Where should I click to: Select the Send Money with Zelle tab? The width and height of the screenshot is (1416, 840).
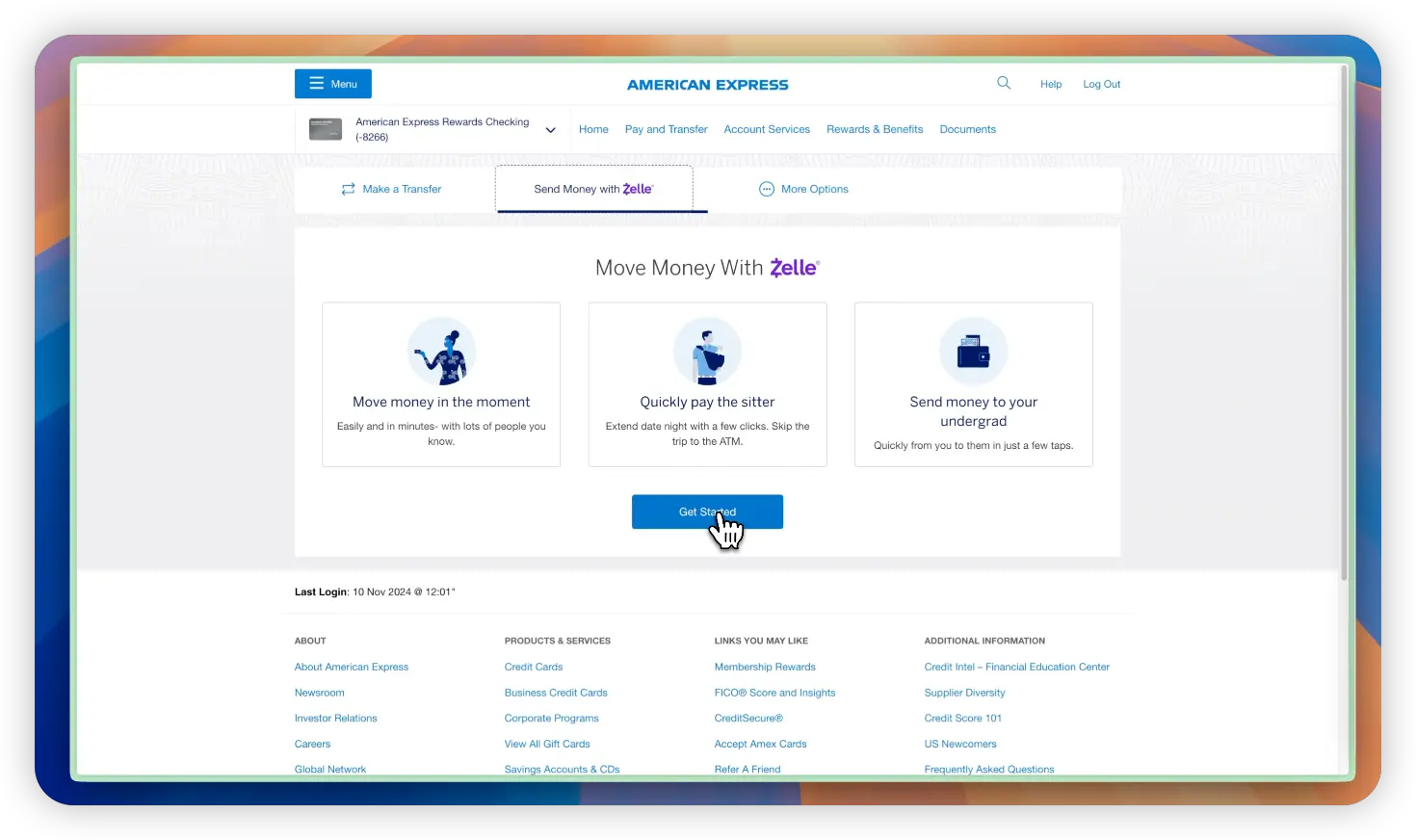(x=594, y=189)
